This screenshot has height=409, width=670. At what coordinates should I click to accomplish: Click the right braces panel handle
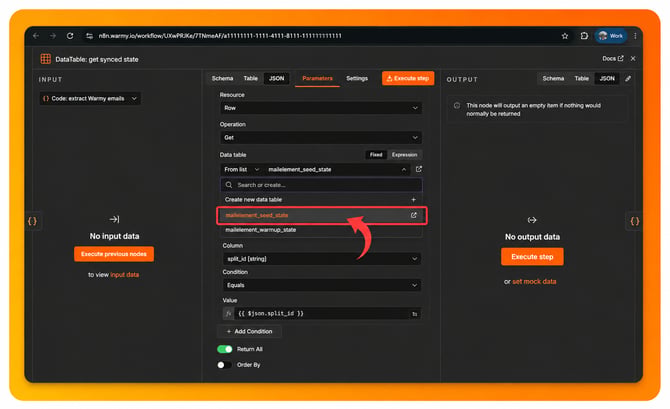coord(635,221)
